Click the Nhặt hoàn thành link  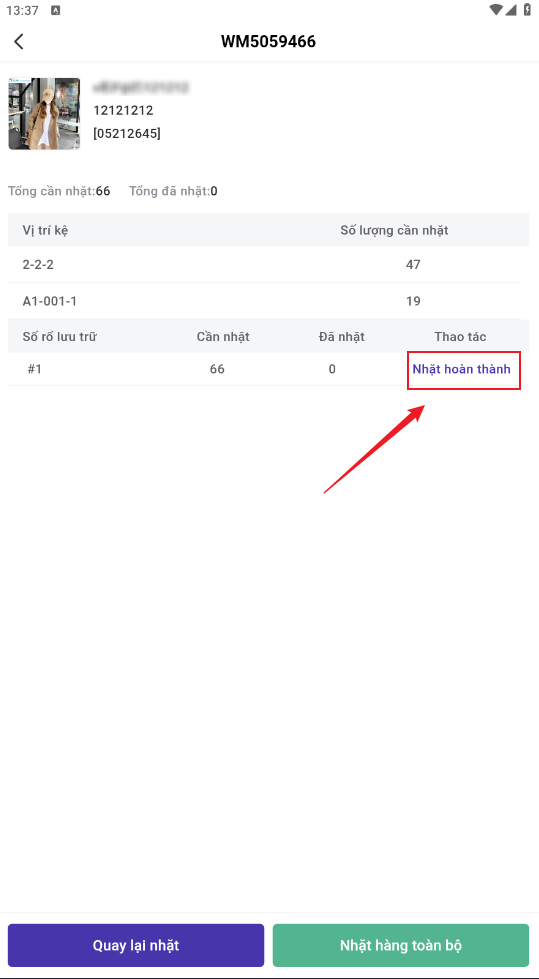462,369
